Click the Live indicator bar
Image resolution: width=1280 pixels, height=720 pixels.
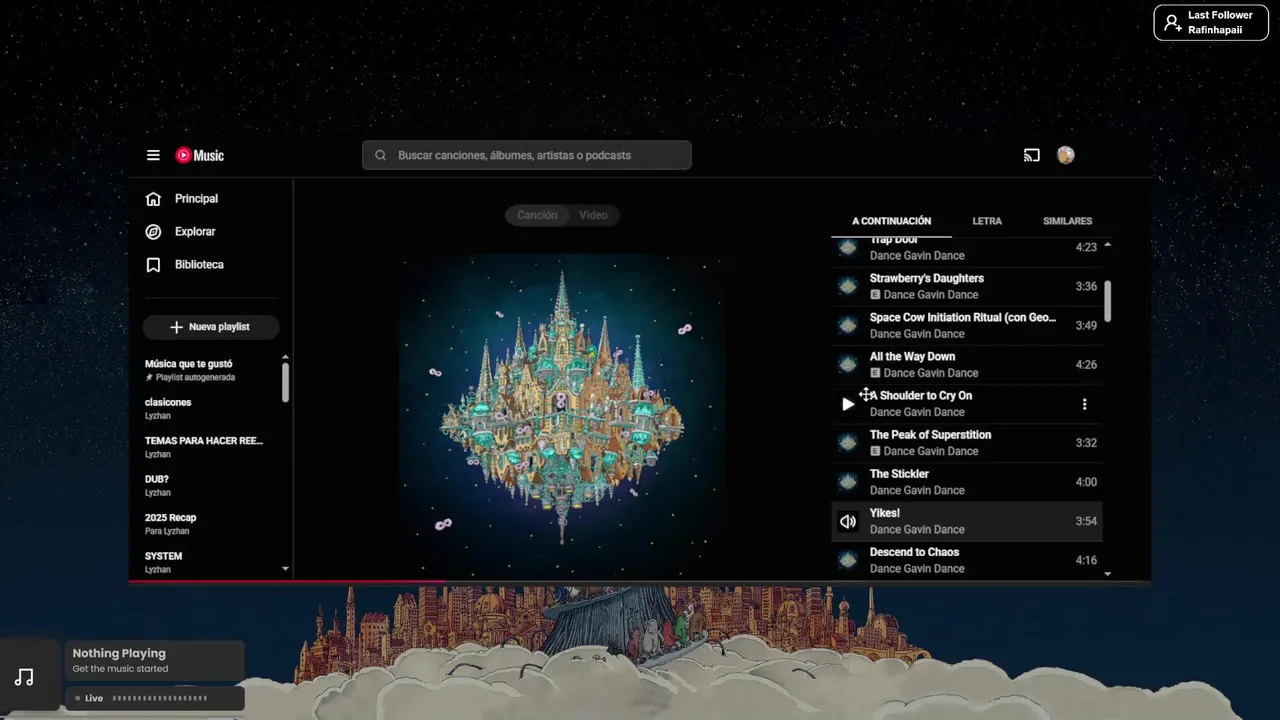click(x=155, y=698)
